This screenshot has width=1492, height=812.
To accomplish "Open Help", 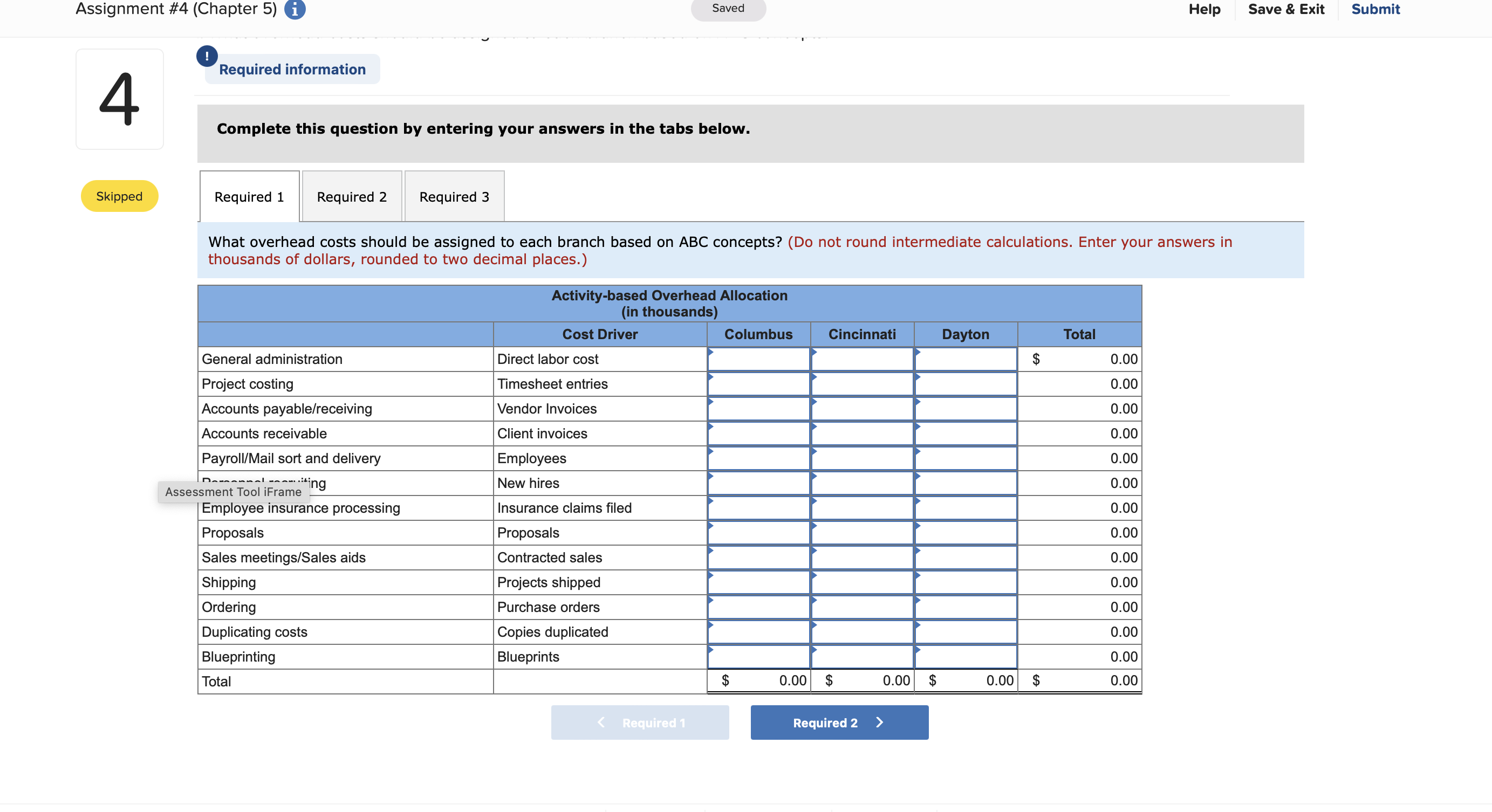I will (x=1204, y=9).
